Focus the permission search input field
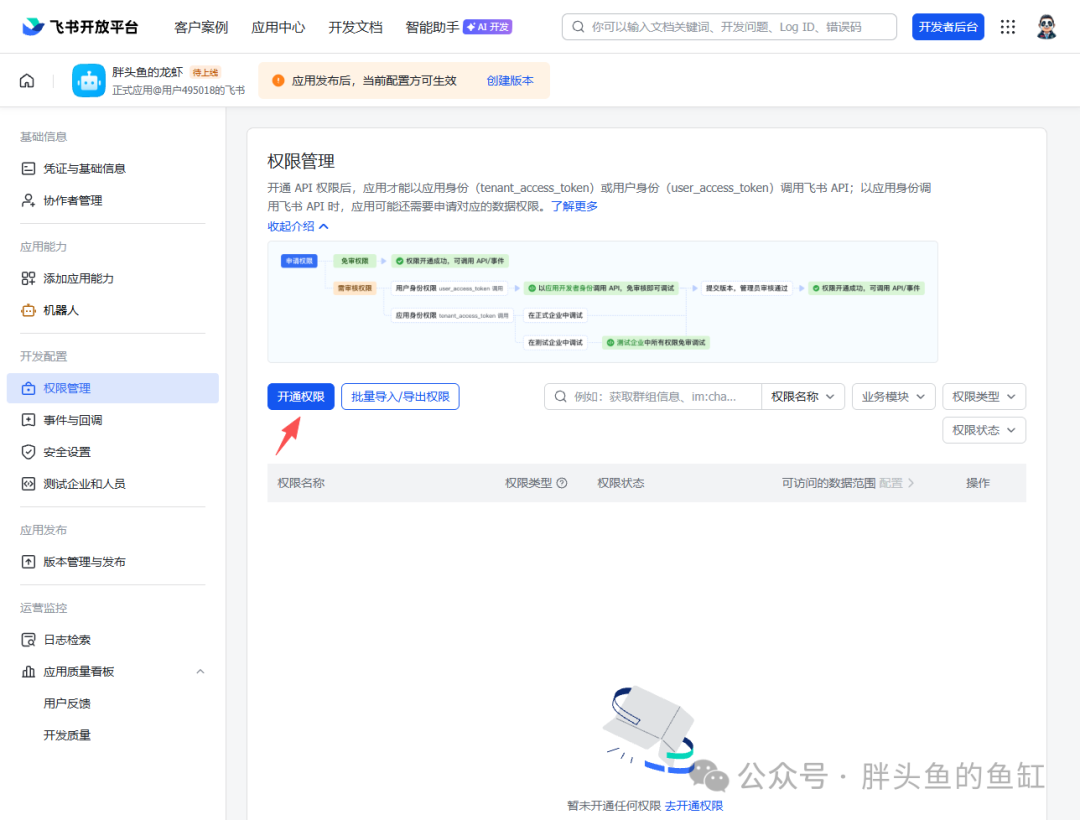The image size is (1080, 820). [x=653, y=397]
